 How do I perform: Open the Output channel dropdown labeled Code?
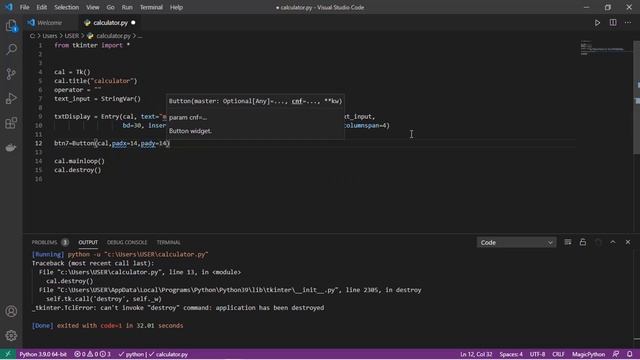(516, 242)
